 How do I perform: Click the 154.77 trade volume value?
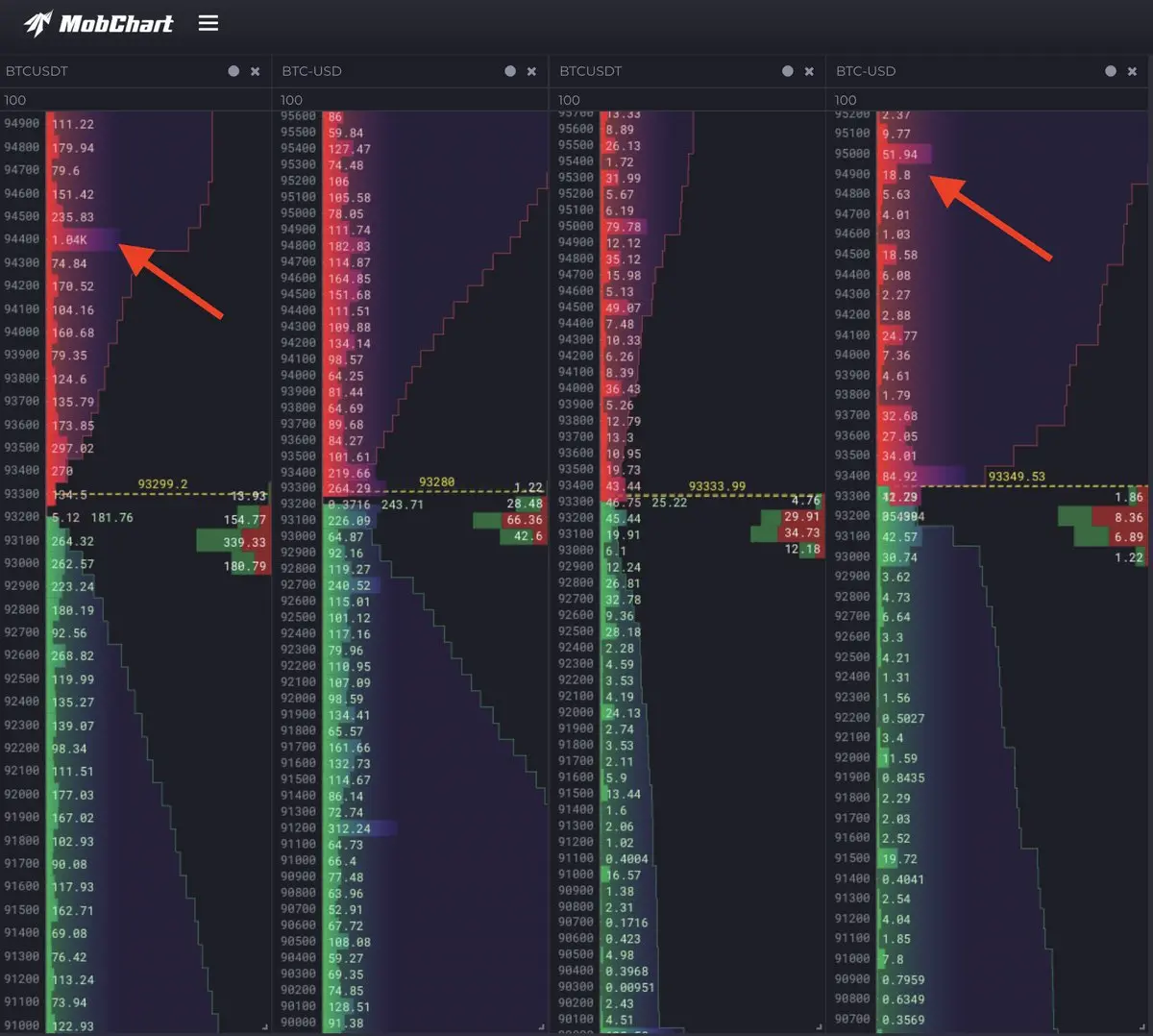[245, 520]
